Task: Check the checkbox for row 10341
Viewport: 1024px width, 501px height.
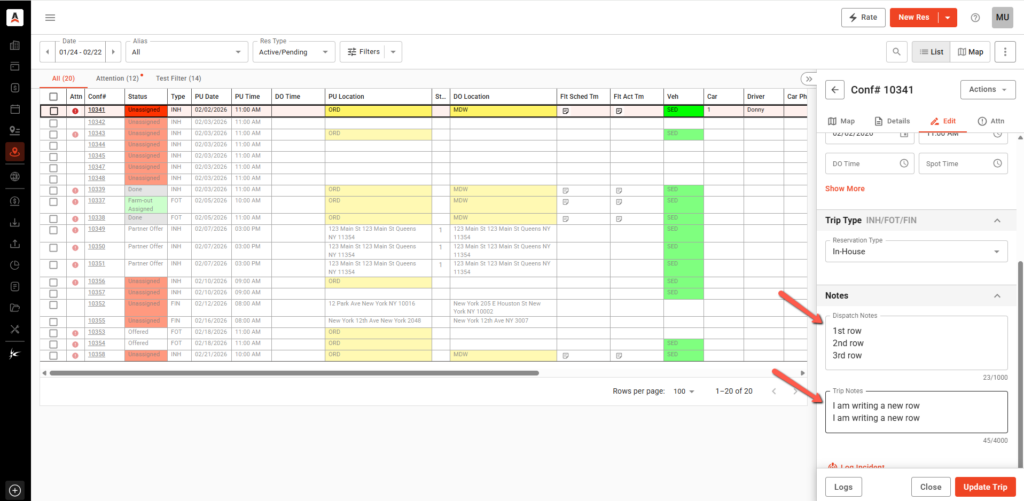Action: coord(54,110)
